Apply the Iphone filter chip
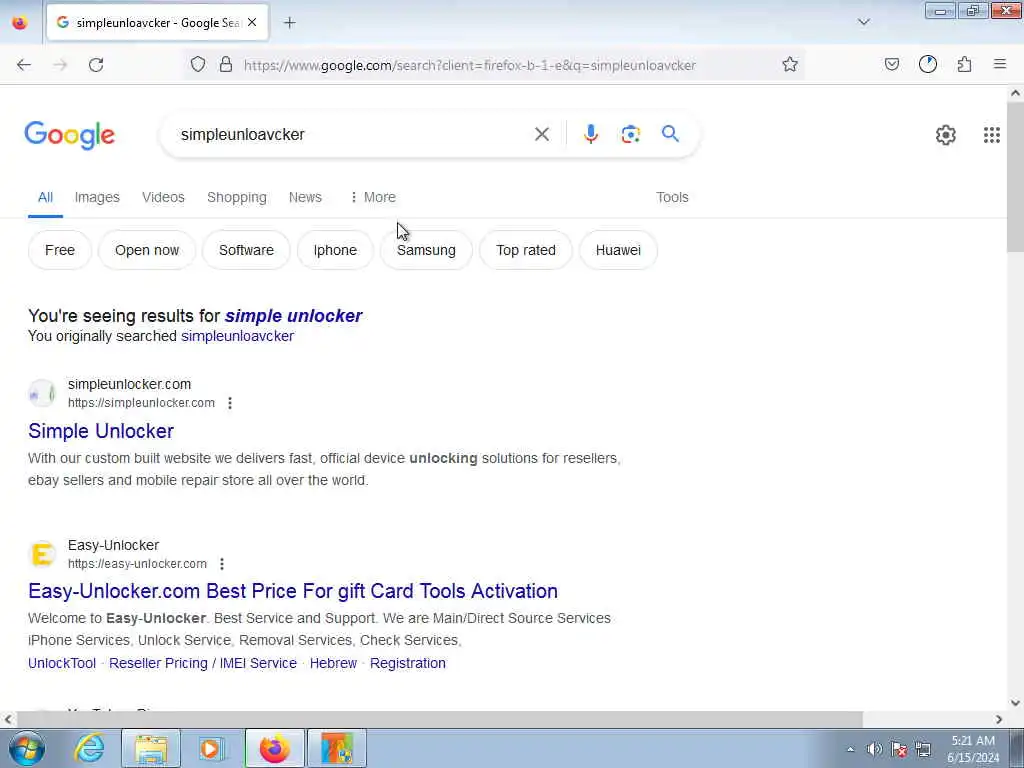 pyautogui.click(x=335, y=250)
